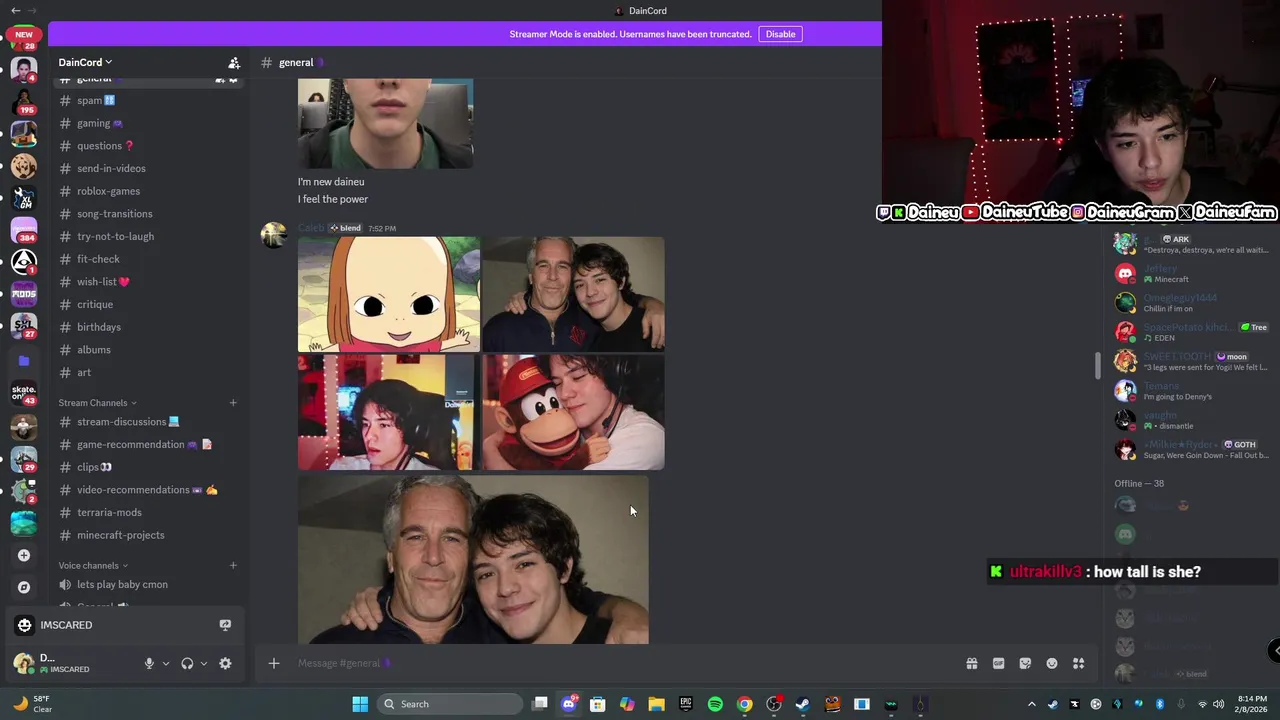The image size is (1280, 720).
Task: Open the video-recommendations channel
Action: (148, 490)
